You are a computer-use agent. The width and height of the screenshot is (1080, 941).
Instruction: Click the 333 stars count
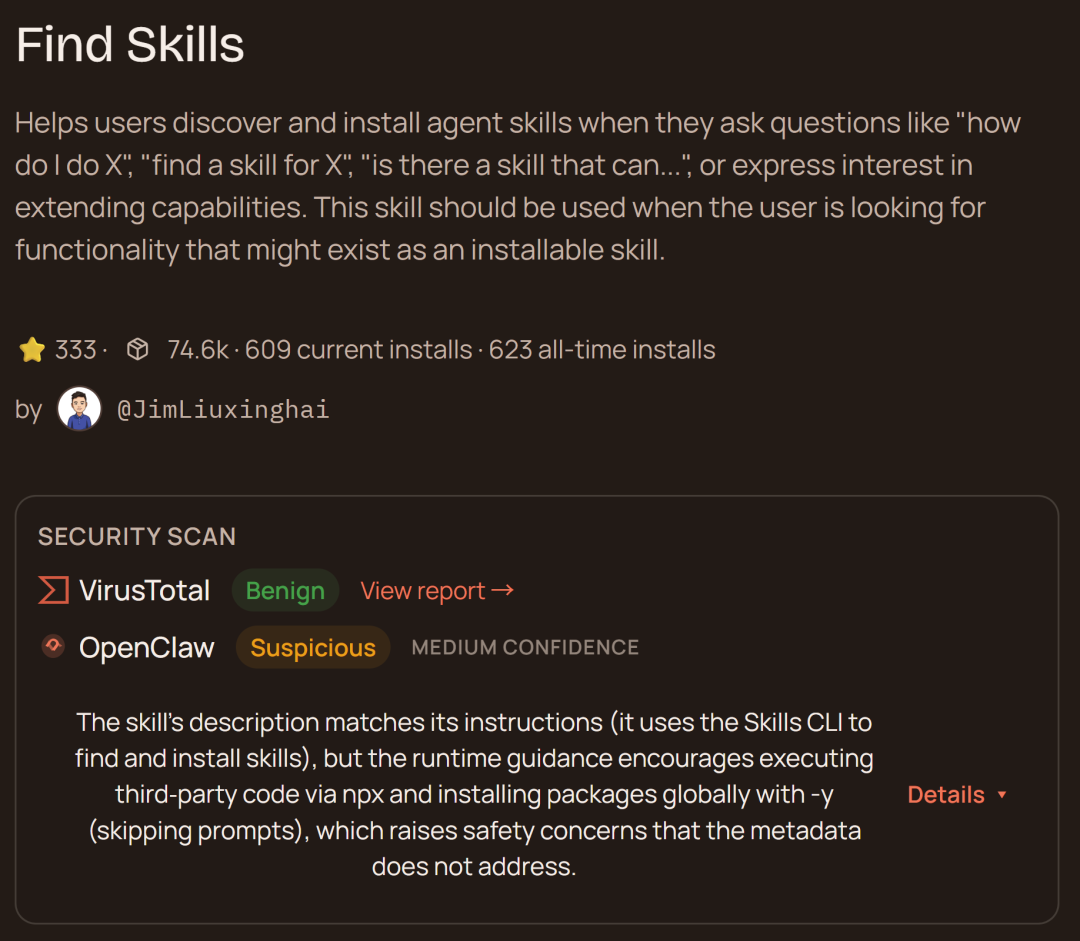(x=75, y=350)
